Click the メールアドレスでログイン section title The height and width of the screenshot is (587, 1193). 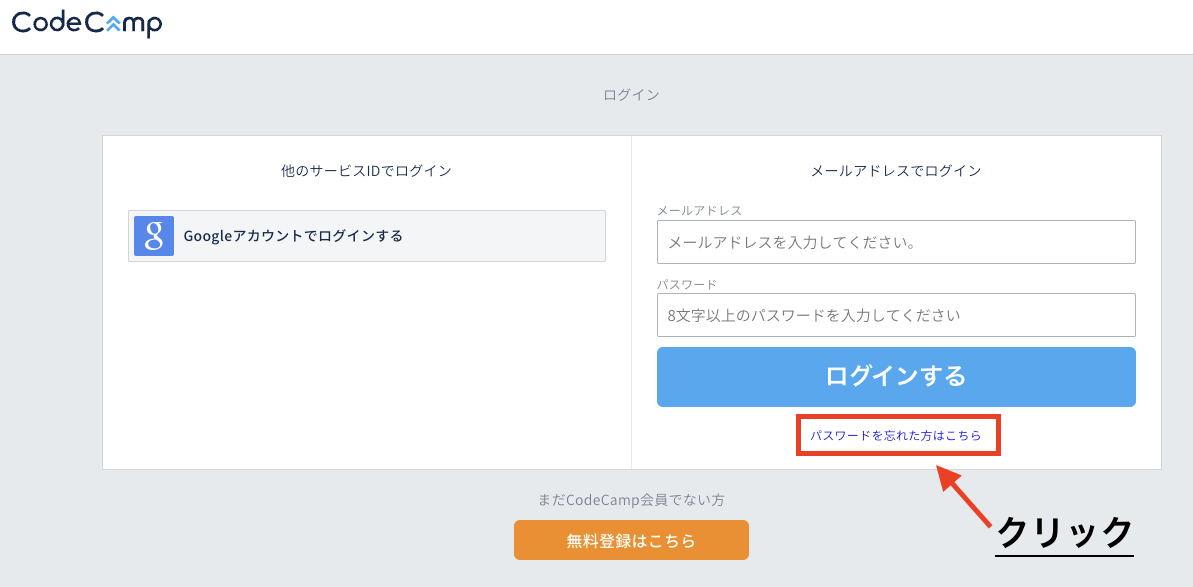click(x=895, y=171)
